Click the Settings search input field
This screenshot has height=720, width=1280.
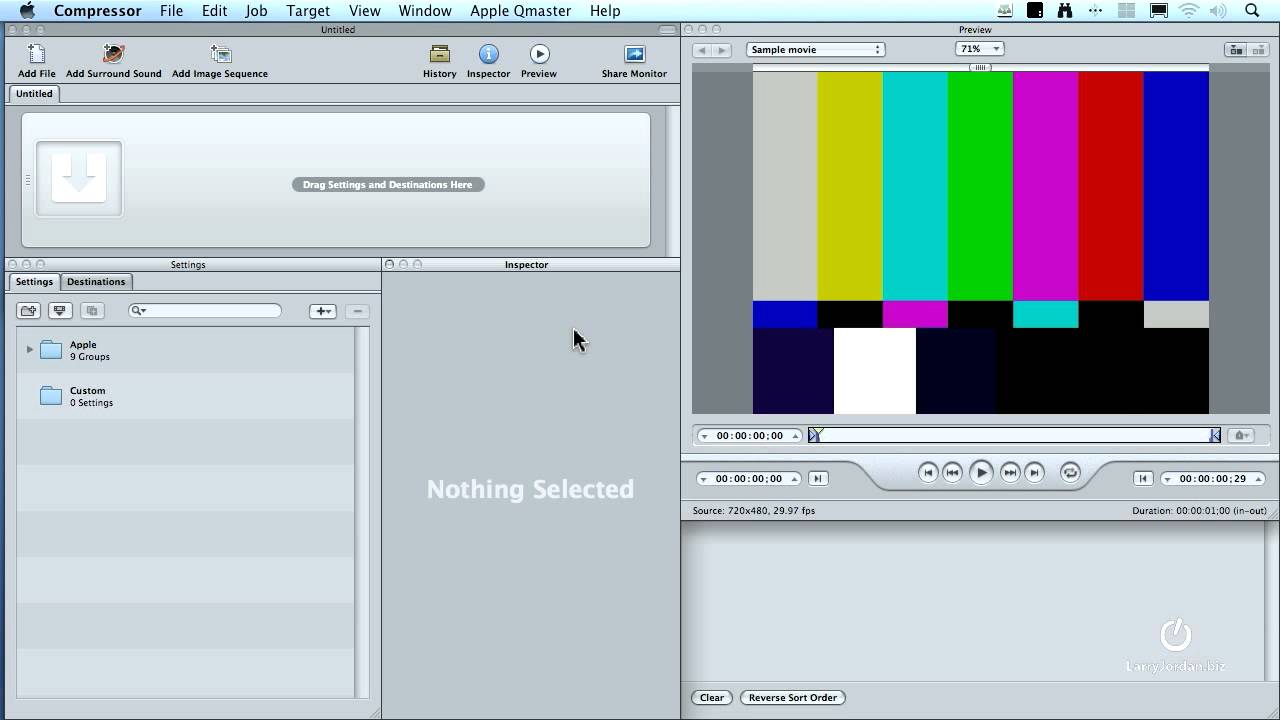(205, 311)
